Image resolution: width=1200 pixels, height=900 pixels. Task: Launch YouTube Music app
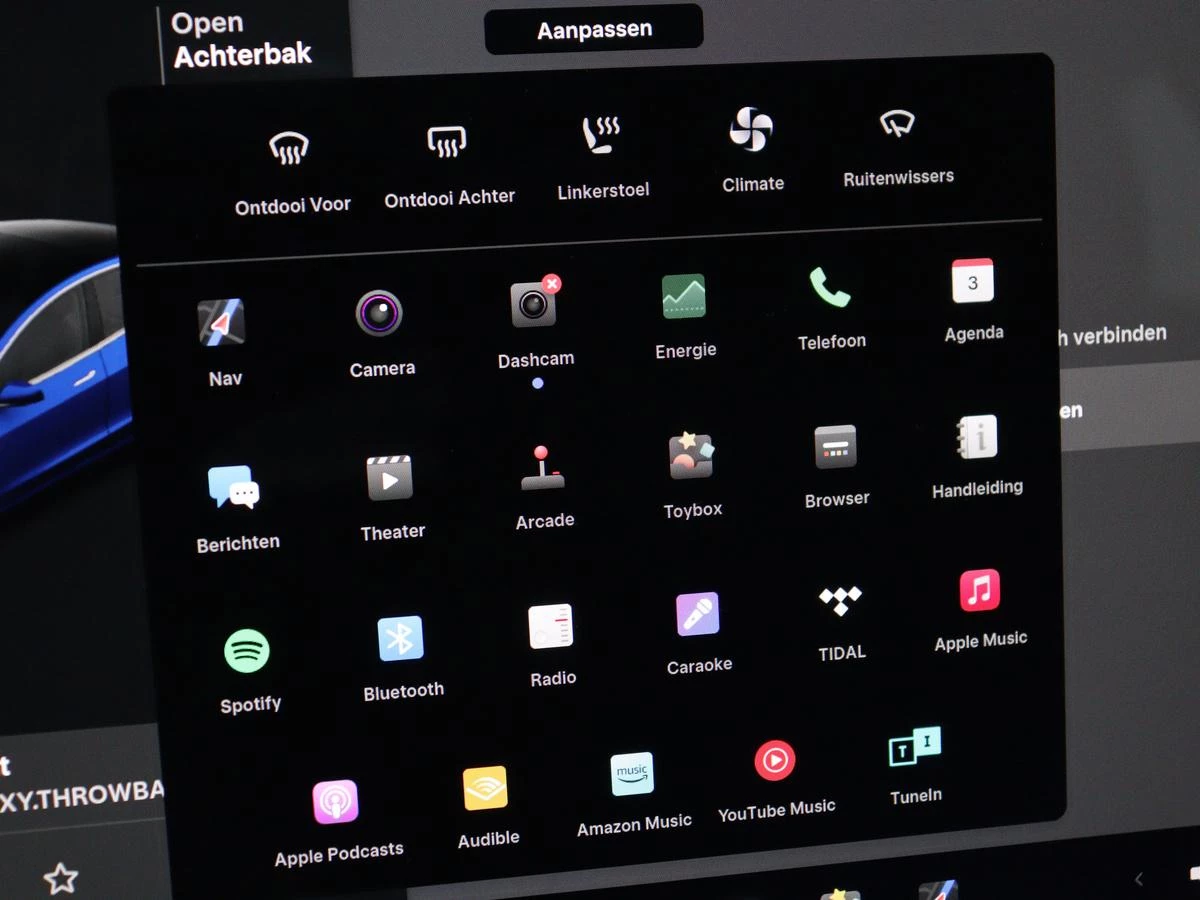775,761
